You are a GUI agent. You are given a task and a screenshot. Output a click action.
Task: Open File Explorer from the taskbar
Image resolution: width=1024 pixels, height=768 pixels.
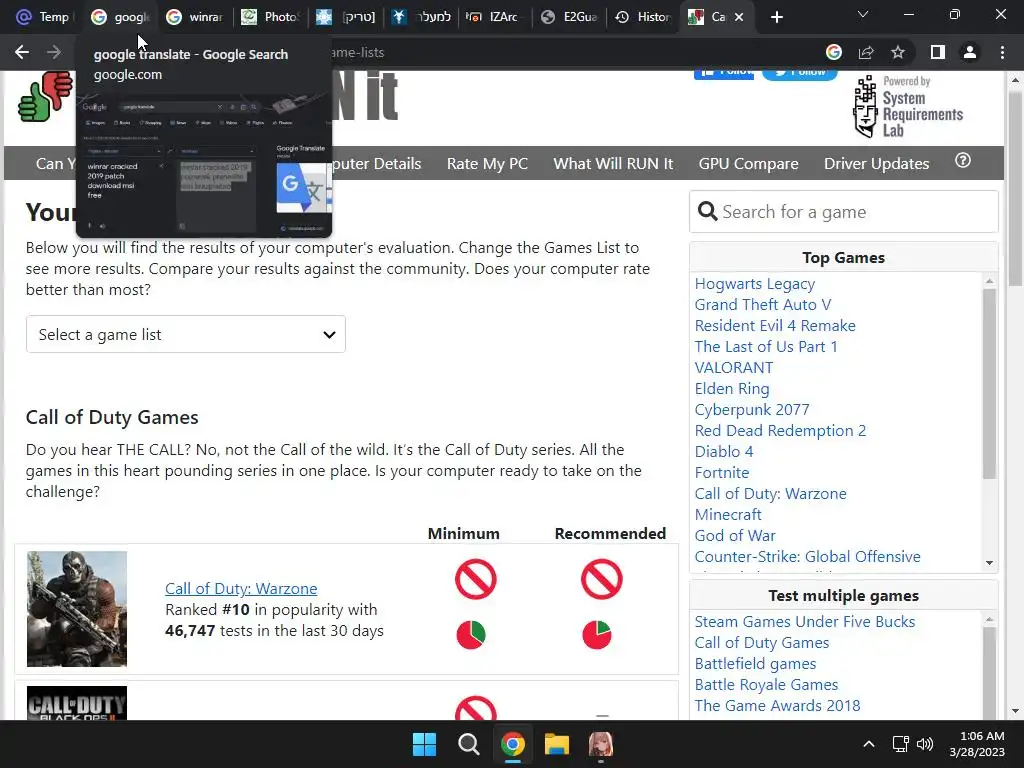(557, 744)
